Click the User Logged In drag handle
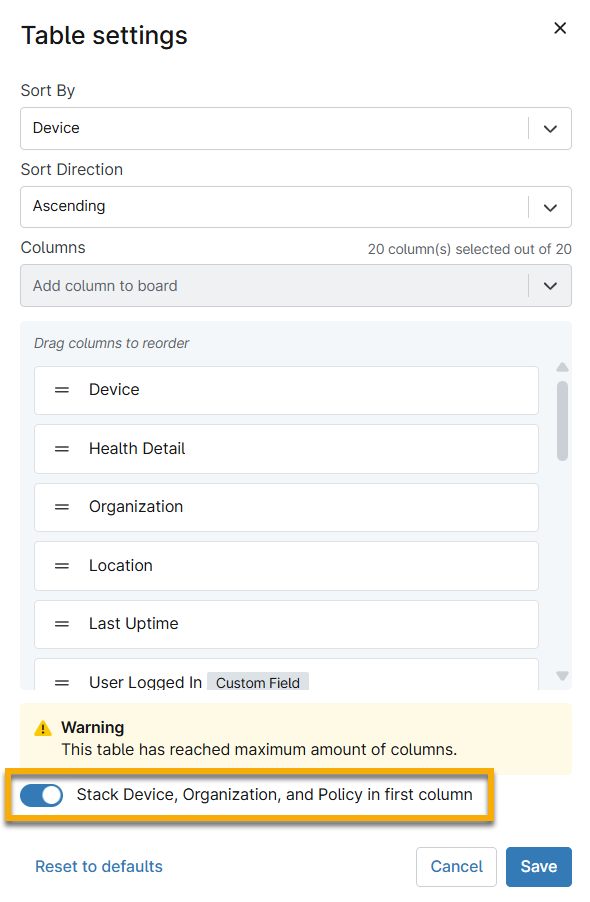 (x=62, y=682)
